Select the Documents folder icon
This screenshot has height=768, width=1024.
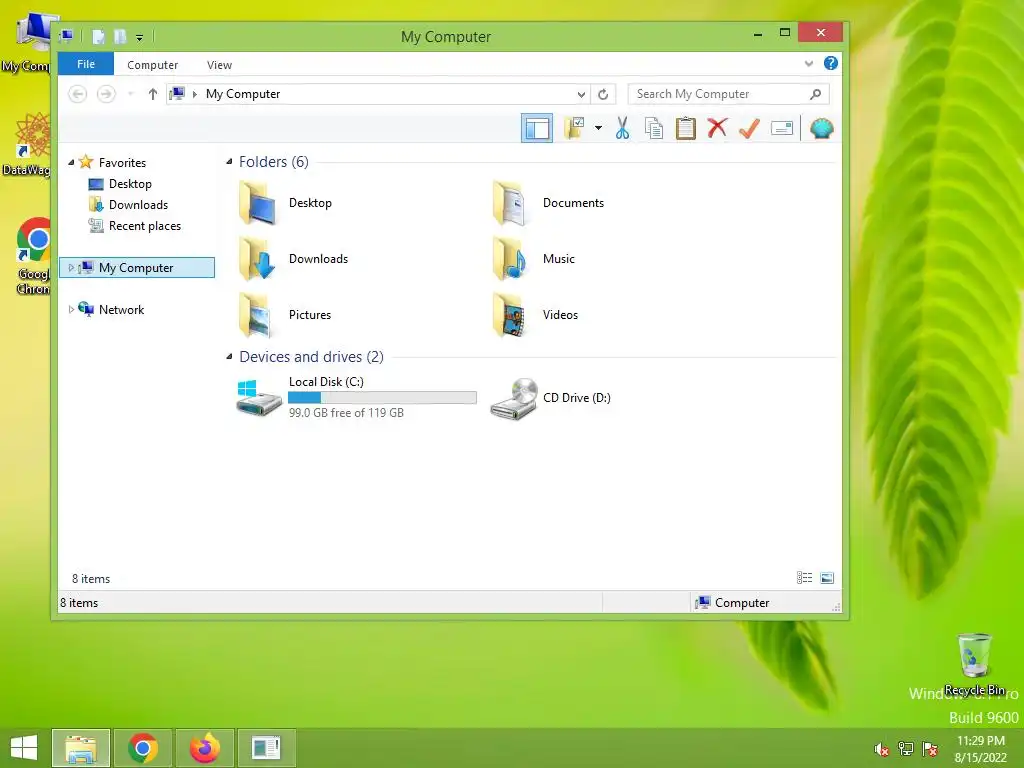[x=509, y=202]
